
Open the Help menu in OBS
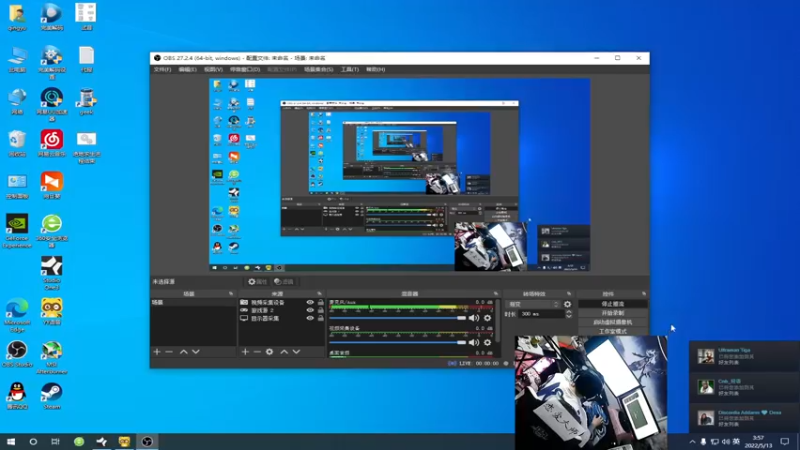(x=376, y=69)
